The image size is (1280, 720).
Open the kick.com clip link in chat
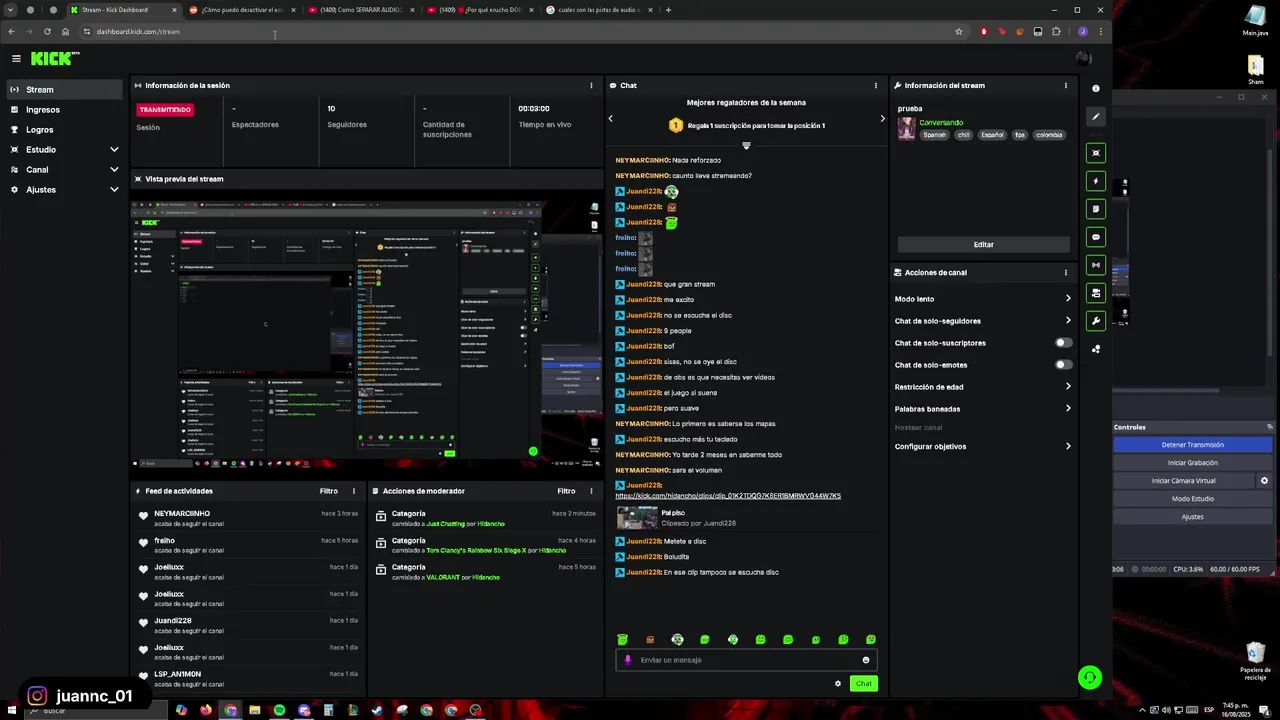click(x=728, y=496)
